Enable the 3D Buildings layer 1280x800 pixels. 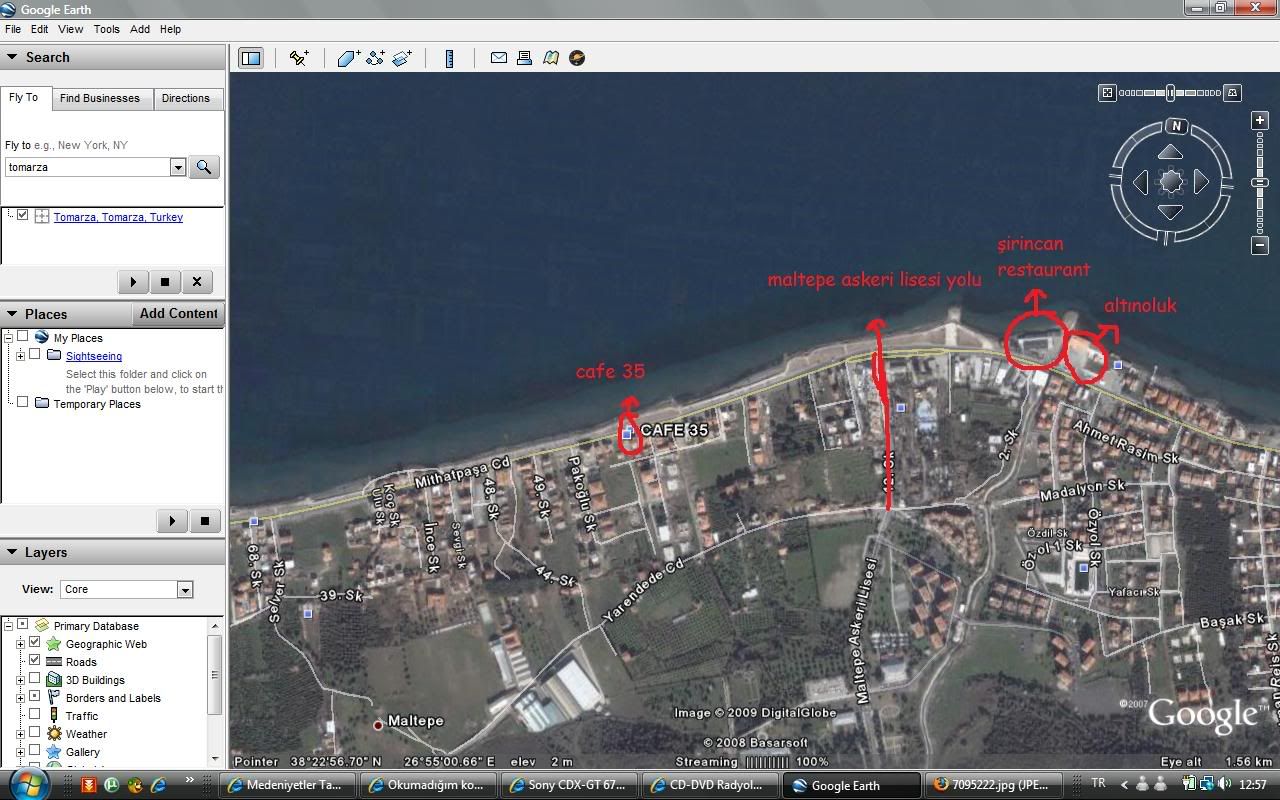click(x=35, y=680)
